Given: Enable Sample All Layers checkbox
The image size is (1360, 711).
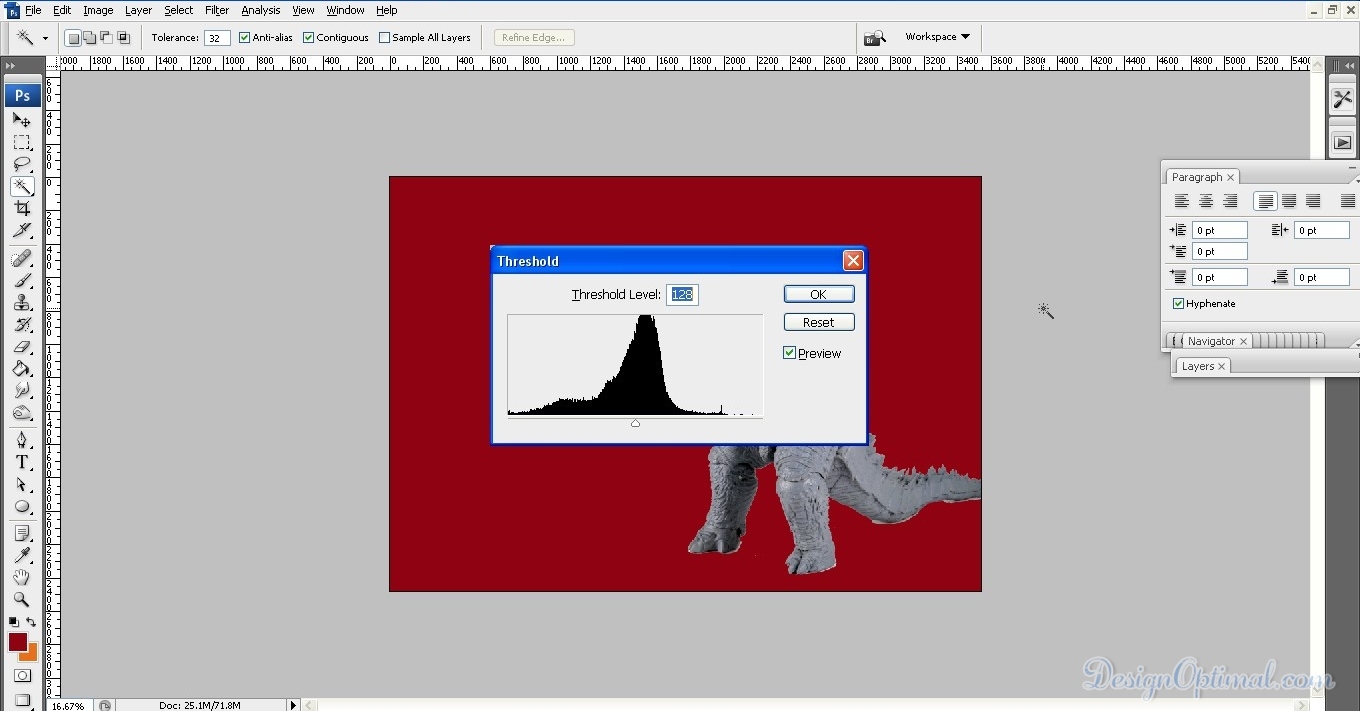Looking at the screenshot, I should click(x=384, y=38).
